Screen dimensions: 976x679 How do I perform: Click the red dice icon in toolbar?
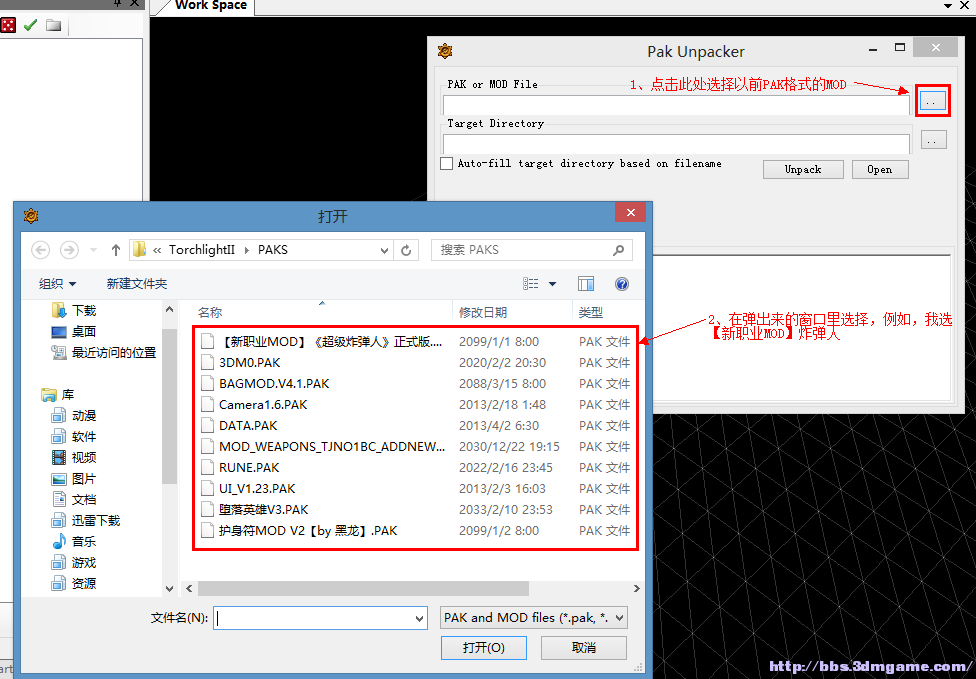tap(7, 25)
